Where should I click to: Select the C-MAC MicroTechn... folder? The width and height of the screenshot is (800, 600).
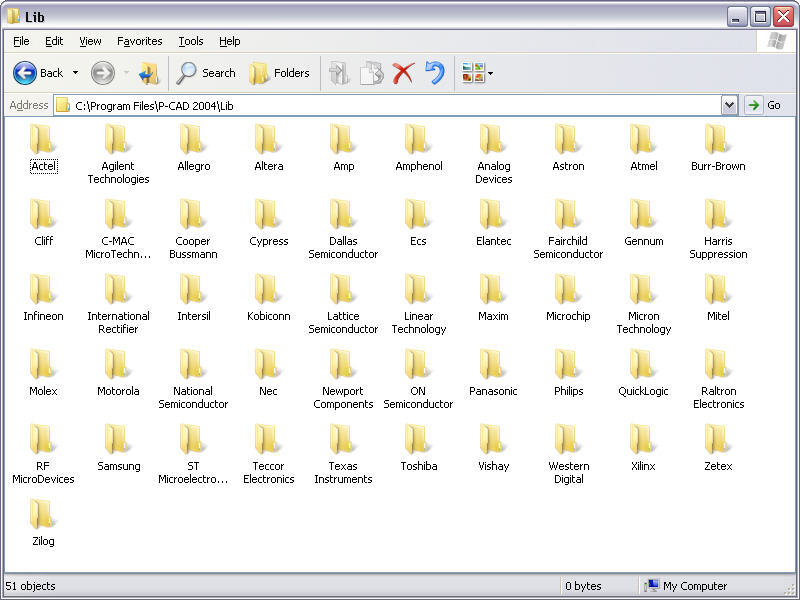[x=118, y=230]
